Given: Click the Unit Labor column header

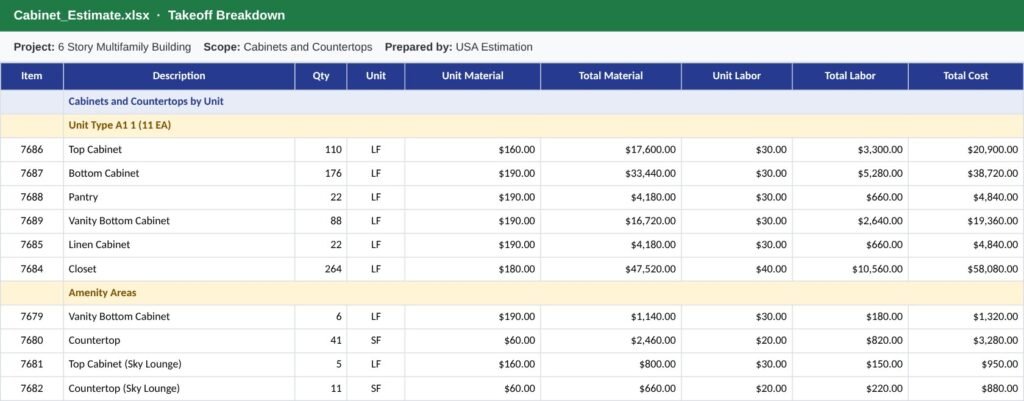Looking at the screenshot, I should tap(737, 76).
